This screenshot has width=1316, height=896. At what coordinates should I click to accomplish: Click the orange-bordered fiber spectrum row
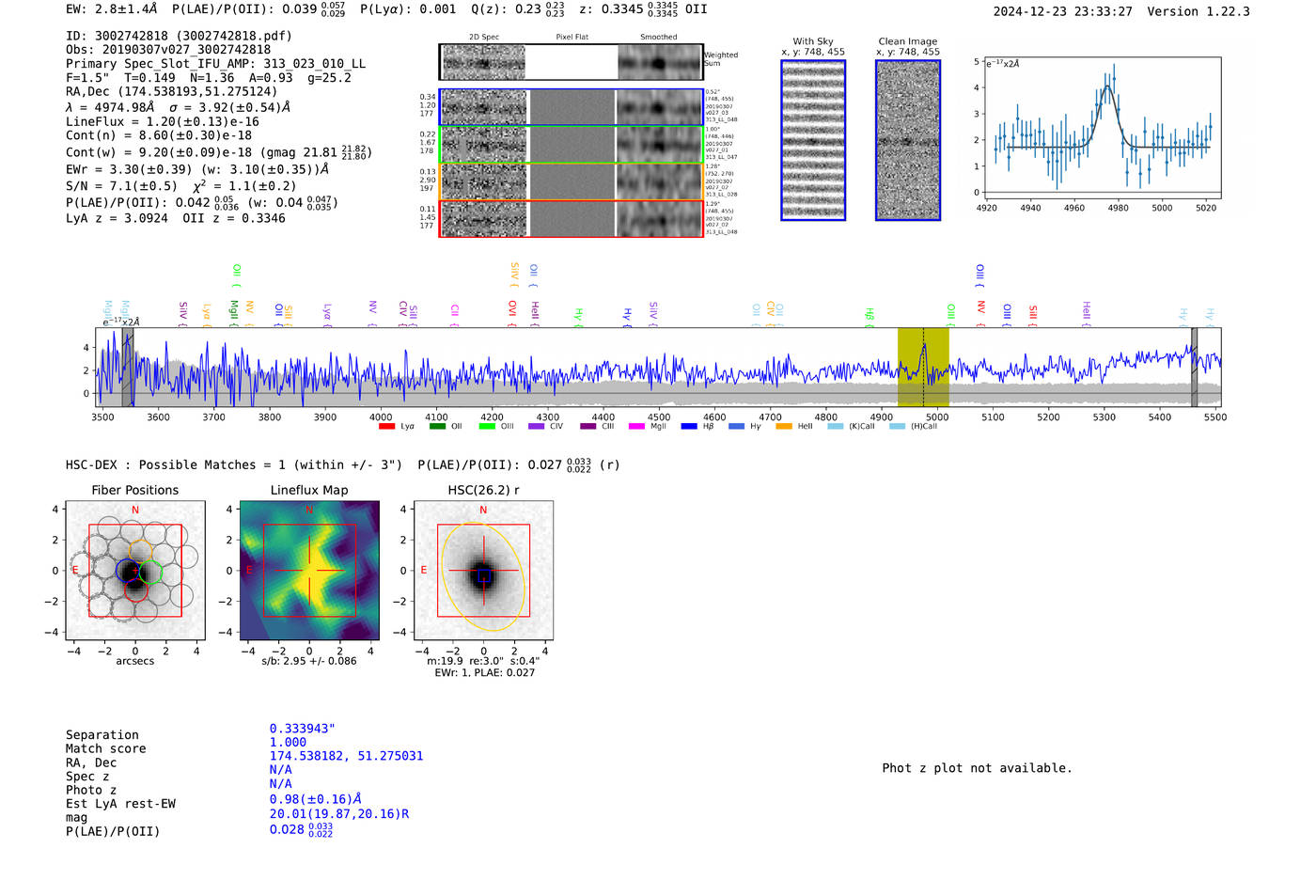coord(571,181)
